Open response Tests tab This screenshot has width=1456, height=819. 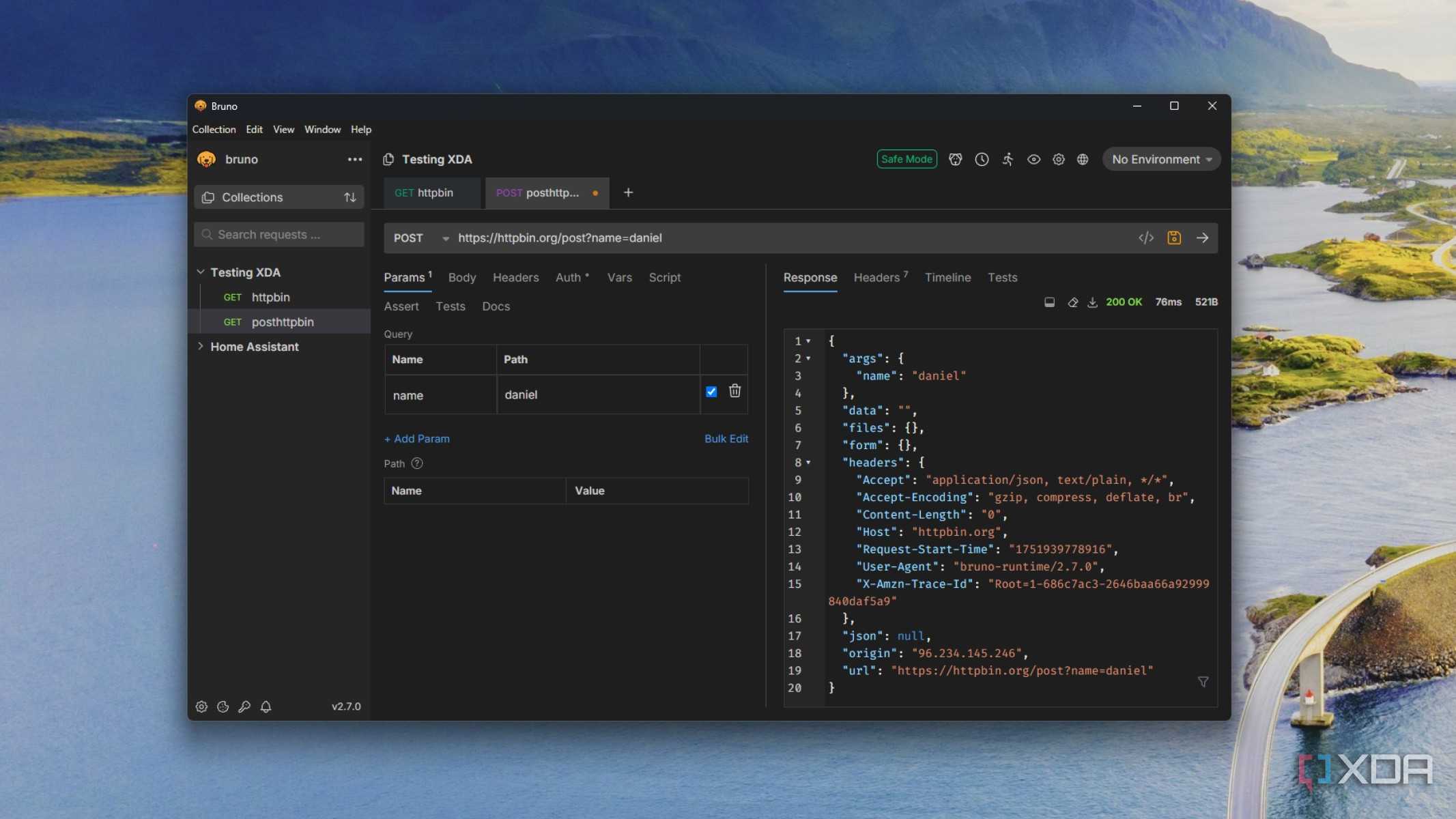coord(1002,277)
